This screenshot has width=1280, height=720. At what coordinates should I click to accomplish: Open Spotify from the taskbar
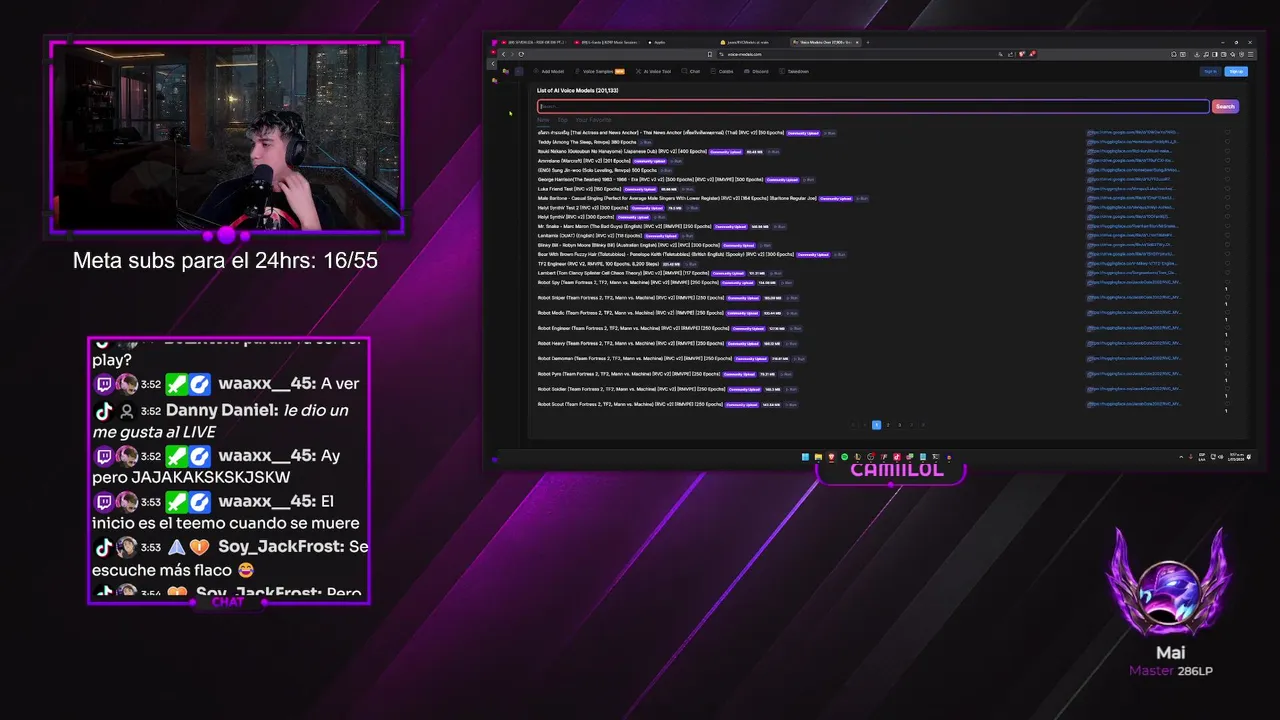coord(844,457)
